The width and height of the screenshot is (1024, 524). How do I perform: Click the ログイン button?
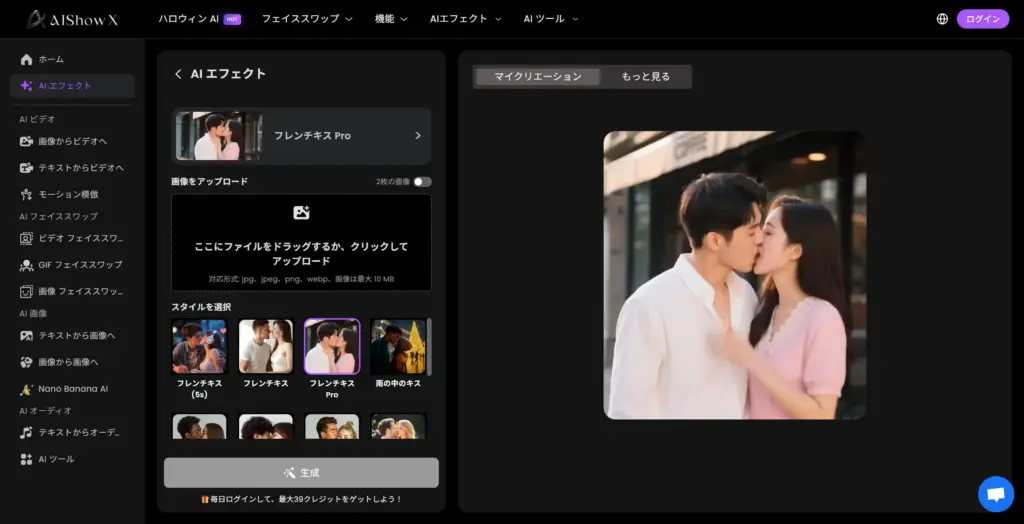click(982, 19)
